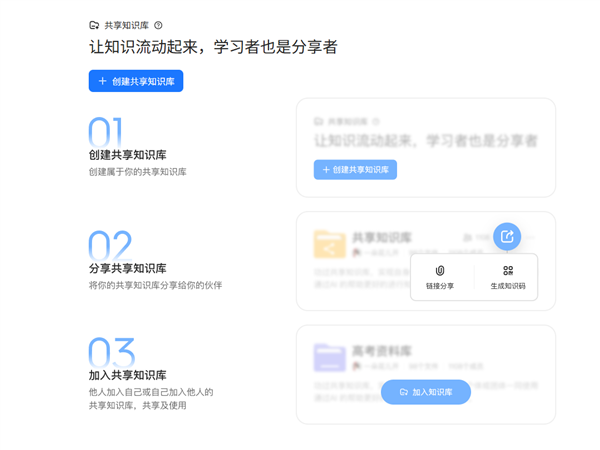Click the 高考资料库 card title
Image resolution: width=600 pixels, height=450 pixels.
(x=380, y=351)
